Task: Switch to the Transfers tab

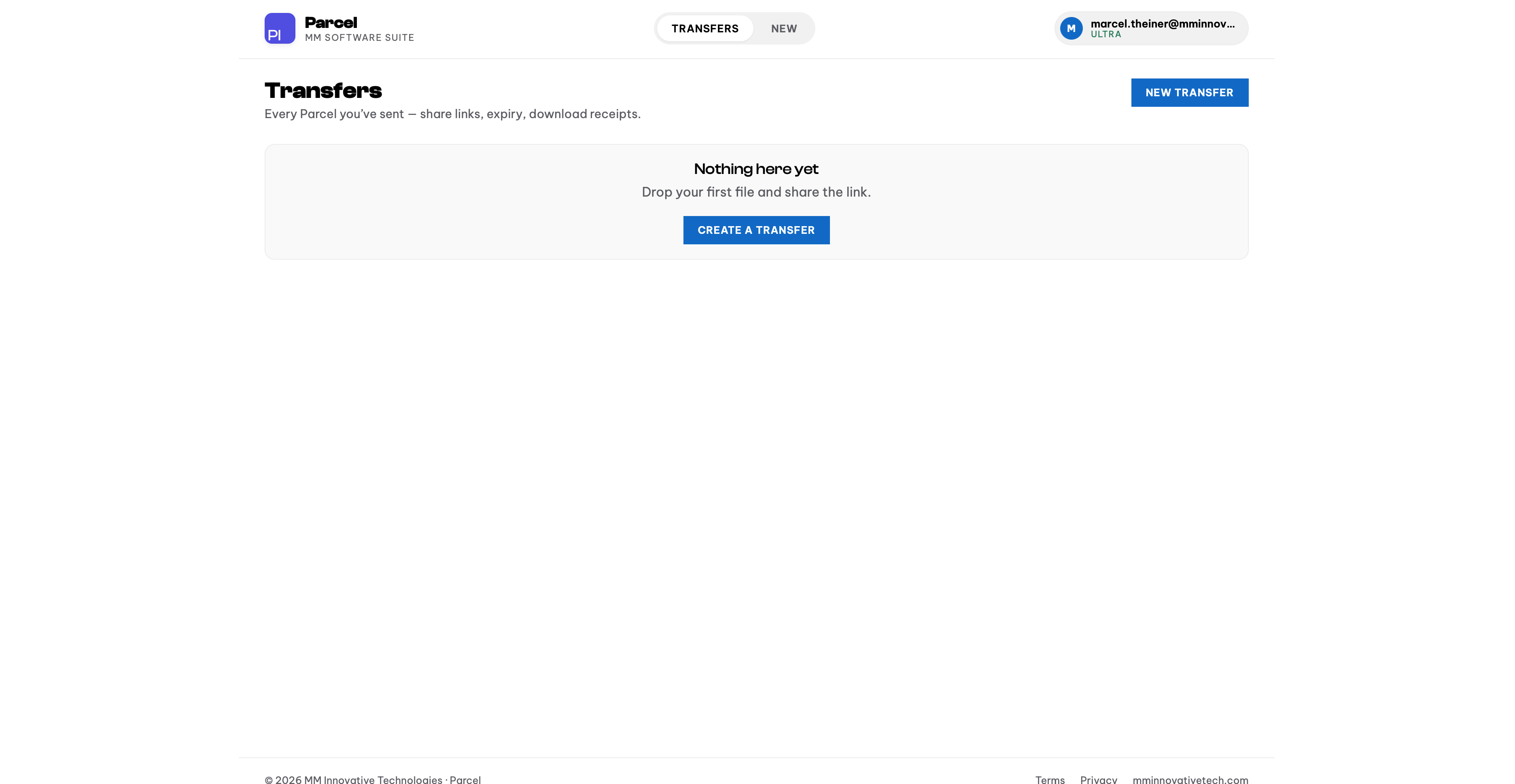Action: pos(704,28)
